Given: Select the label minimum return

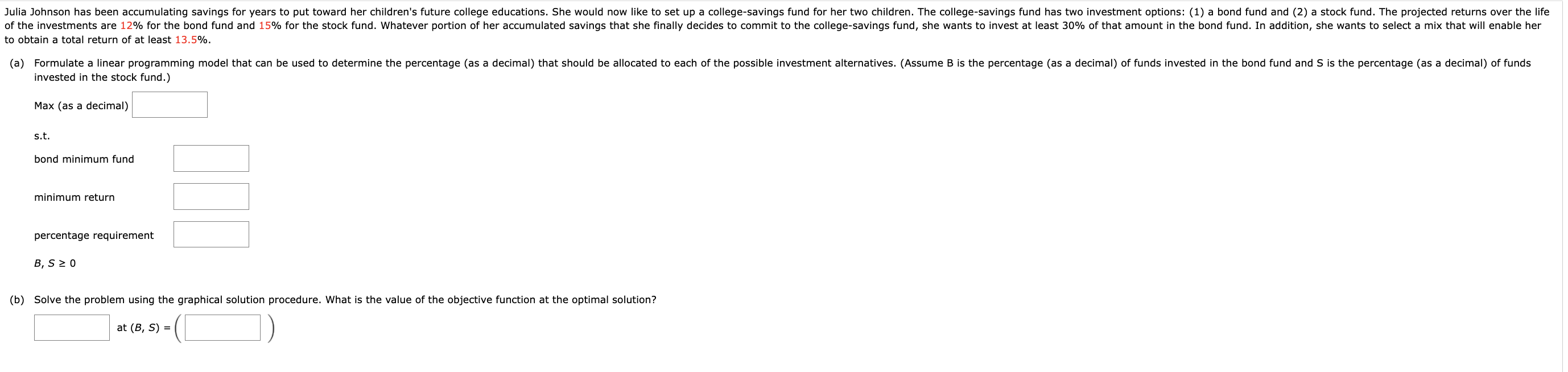Looking at the screenshot, I should (75, 197).
